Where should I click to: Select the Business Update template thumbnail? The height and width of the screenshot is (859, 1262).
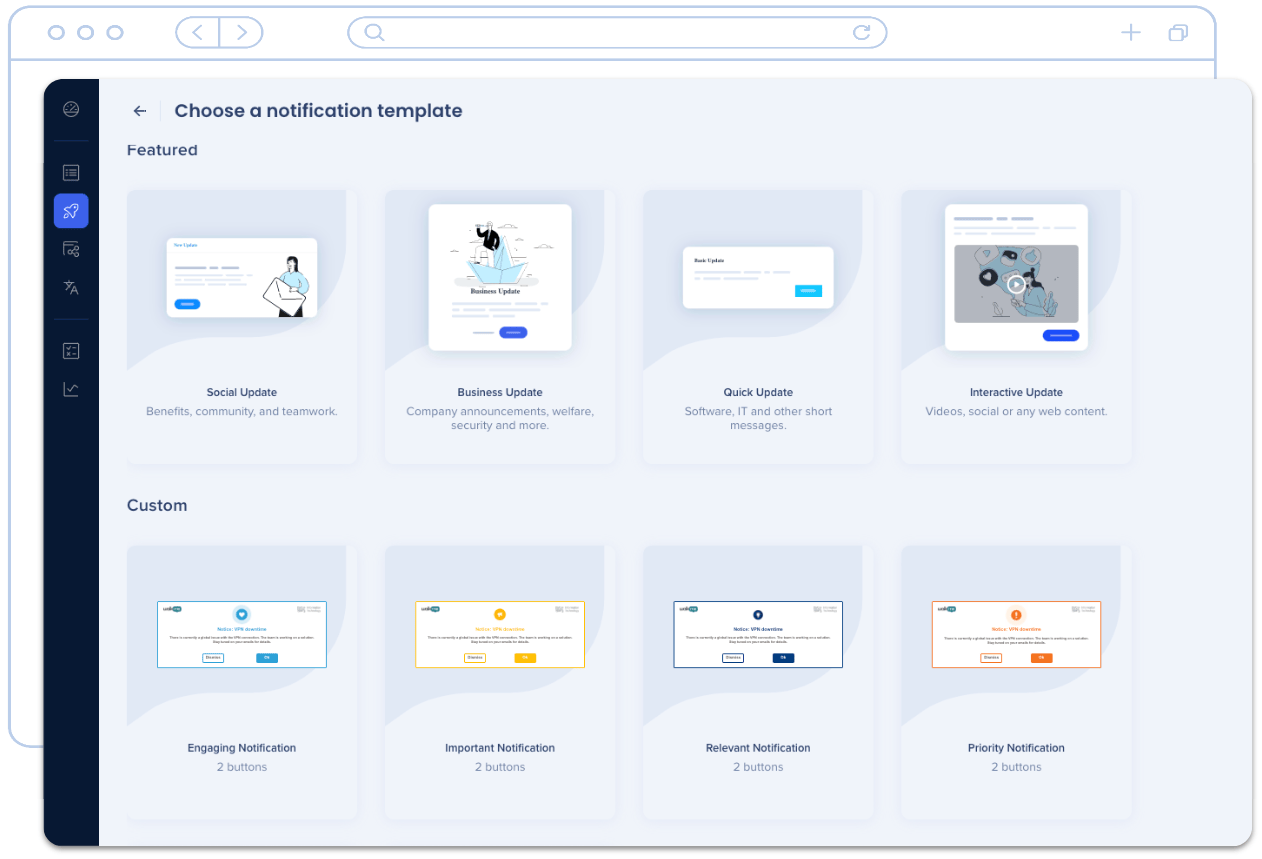pyautogui.click(x=500, y=278)
